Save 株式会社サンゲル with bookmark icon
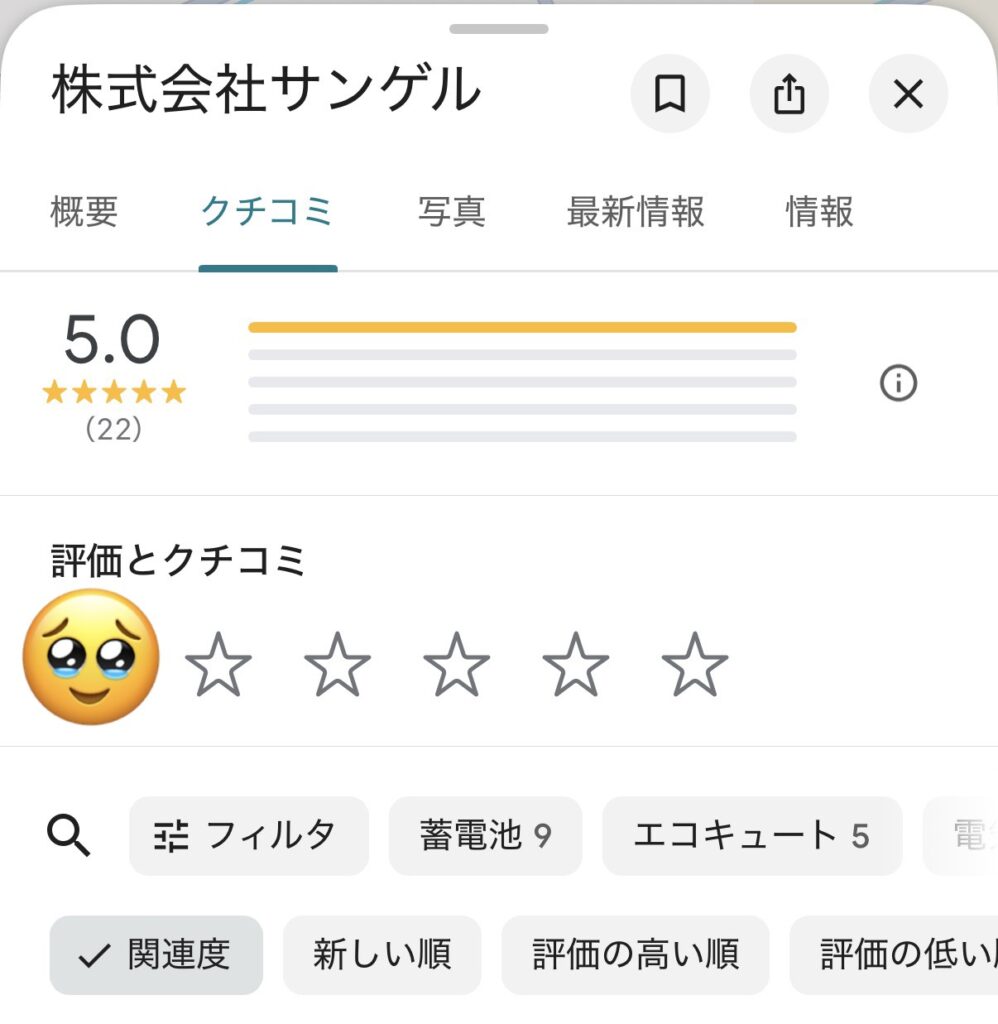Viewport: 998px width, 1024px height. click(669, 94)
